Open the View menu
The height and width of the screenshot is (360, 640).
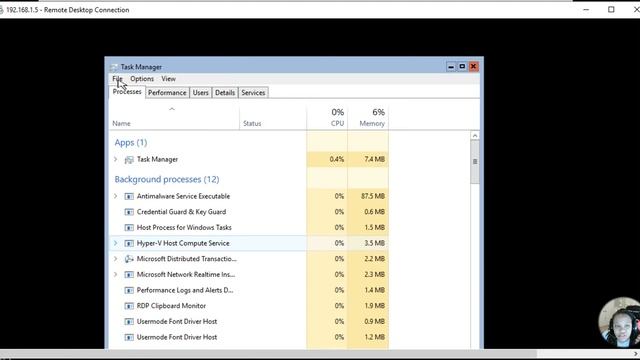(168, 79)
